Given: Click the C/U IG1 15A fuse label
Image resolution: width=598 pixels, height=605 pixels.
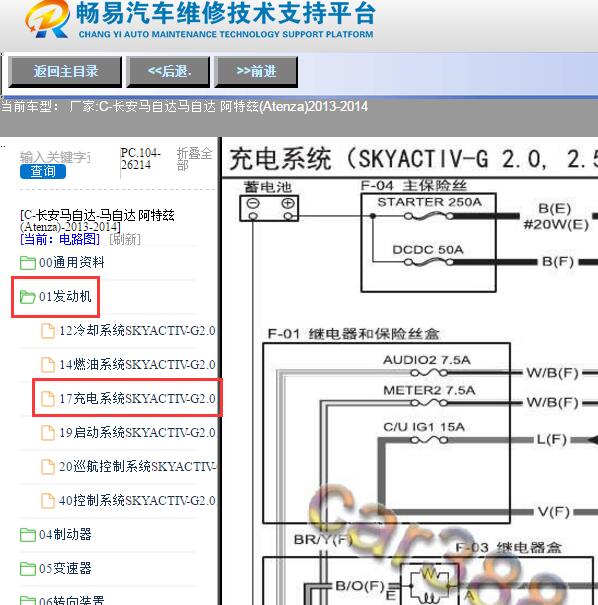Looking at the screenshot, I should pyautogui.click(x=424, y=427).
